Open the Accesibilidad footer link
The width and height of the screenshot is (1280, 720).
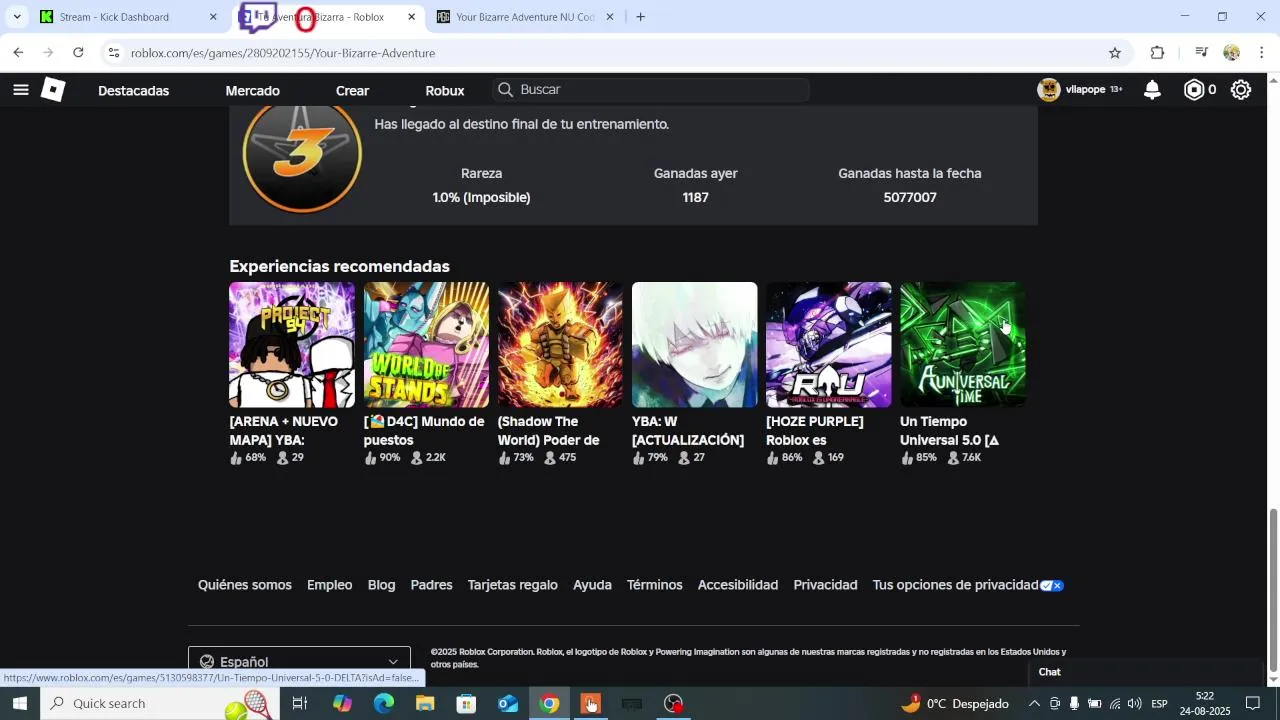[x=738, y=585]
